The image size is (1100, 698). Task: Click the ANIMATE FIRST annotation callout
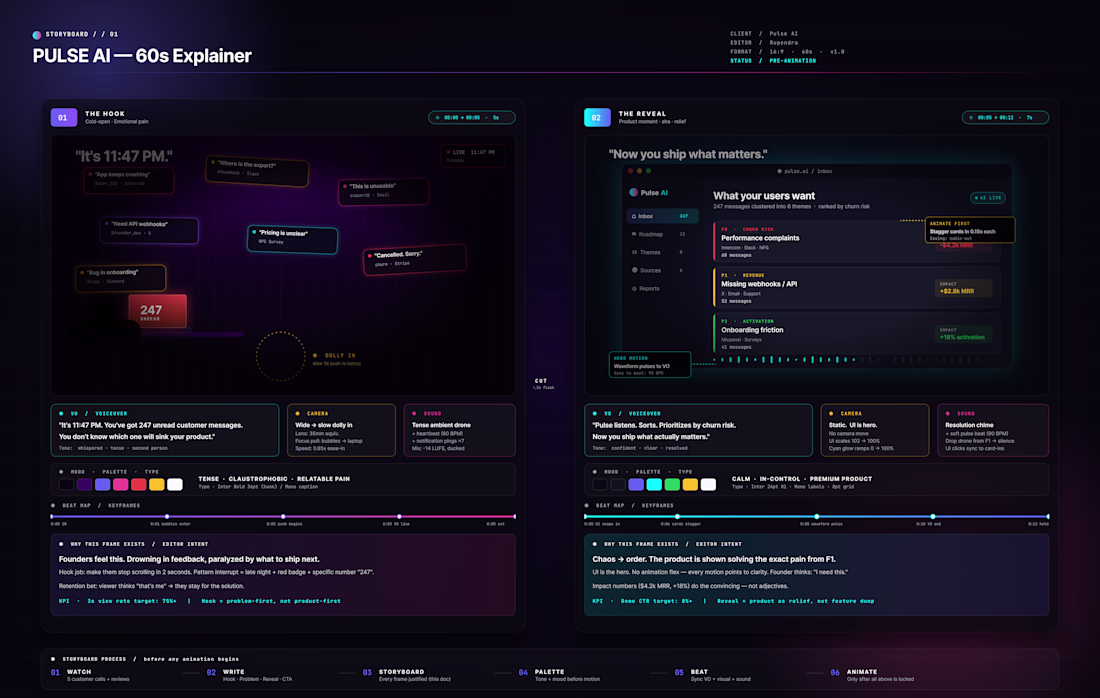(x=970, y=230)
